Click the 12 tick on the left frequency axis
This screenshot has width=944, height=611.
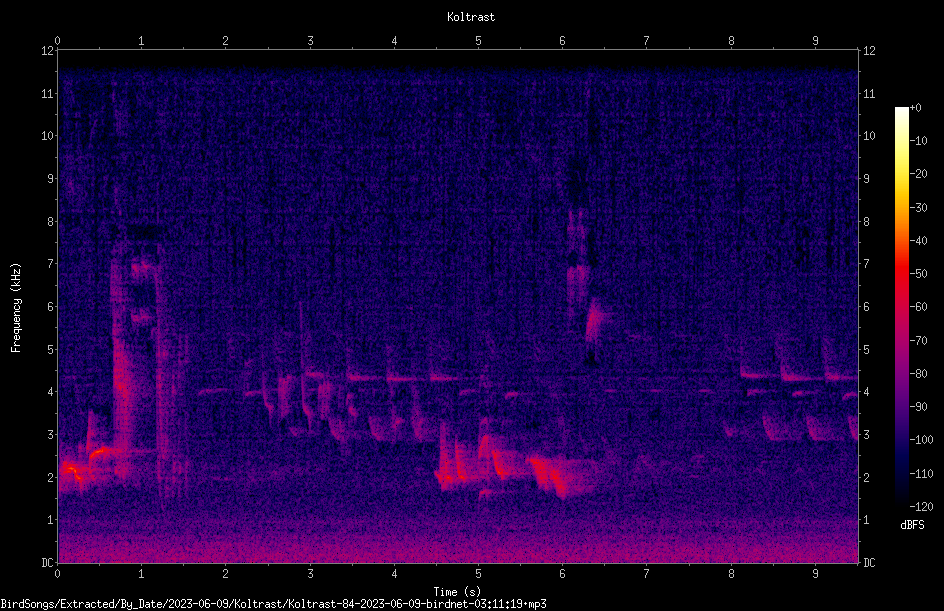pos(47,51)
